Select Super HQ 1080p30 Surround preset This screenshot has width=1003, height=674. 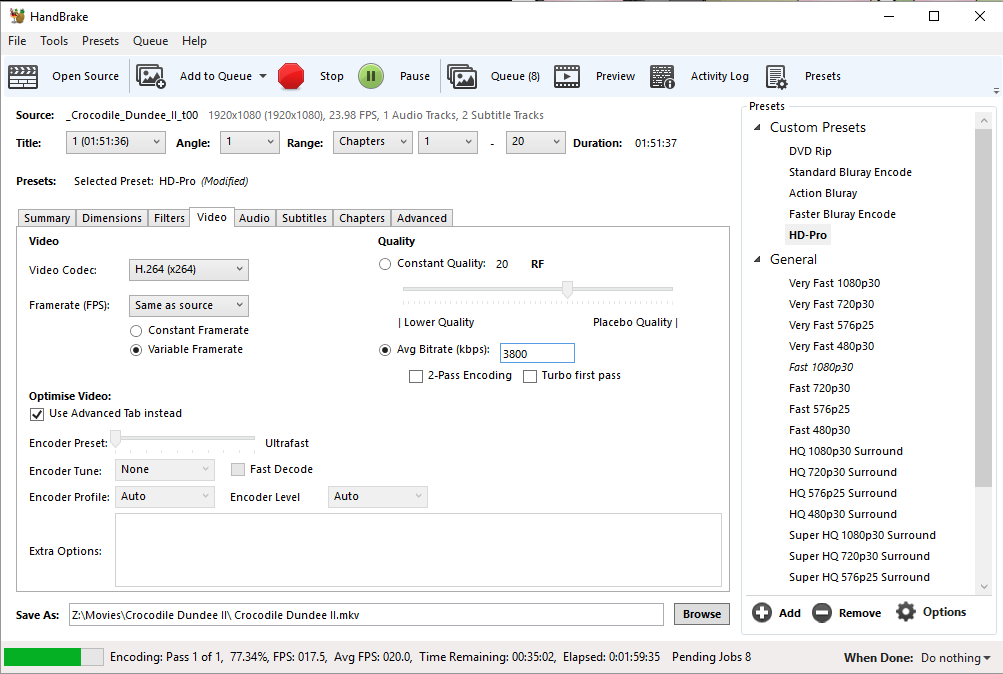[862, 535]
